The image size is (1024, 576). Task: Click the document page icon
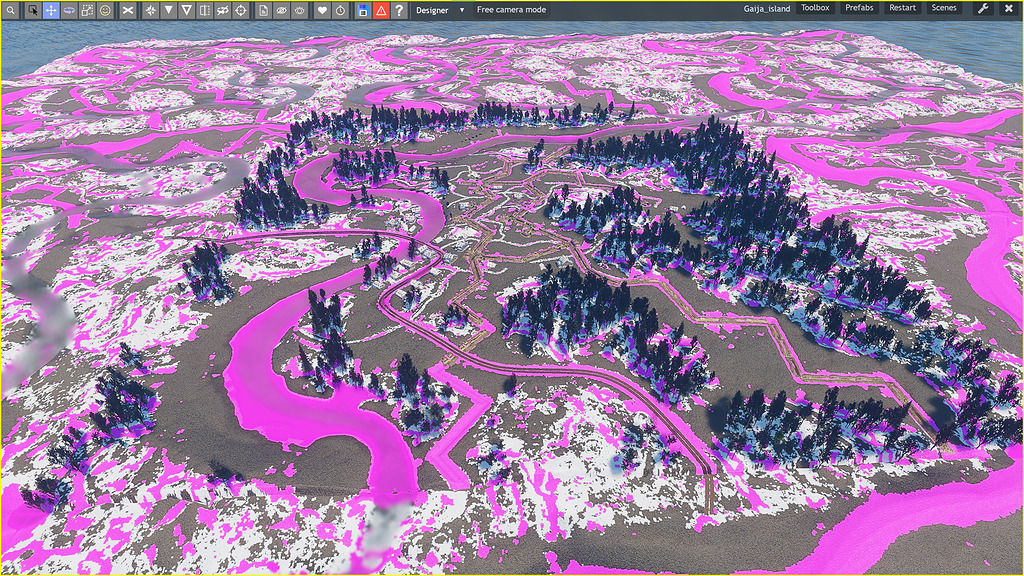click(x=263, y=10)
